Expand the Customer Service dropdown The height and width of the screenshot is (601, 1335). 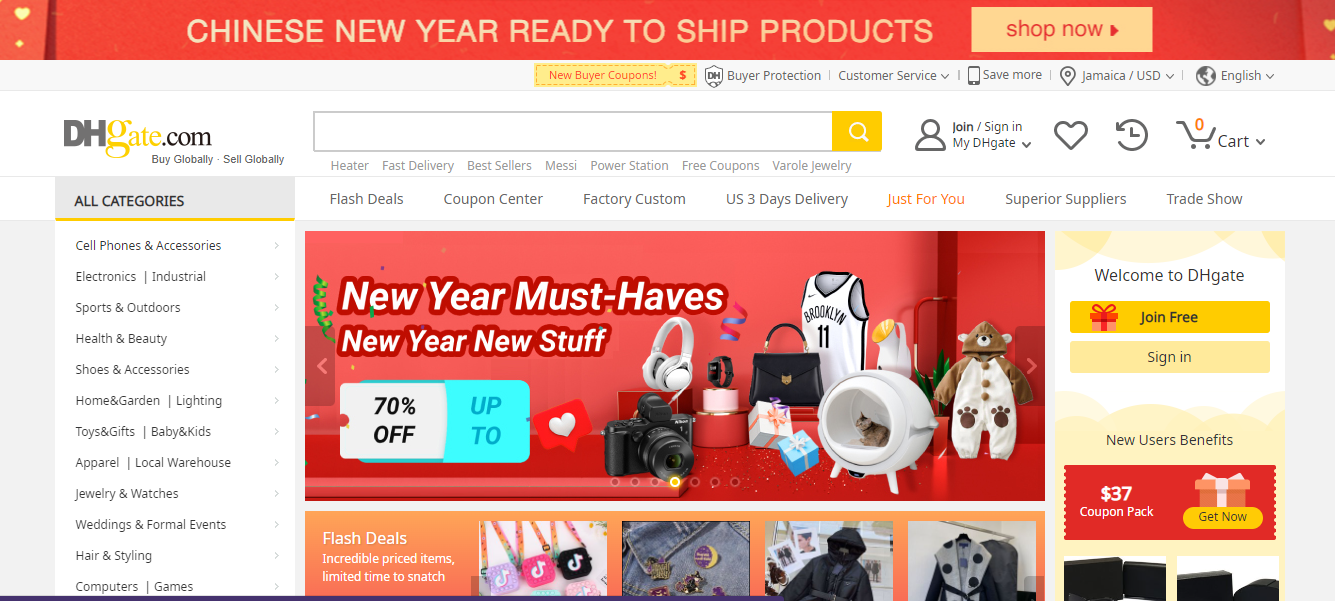tap(893, 76)
